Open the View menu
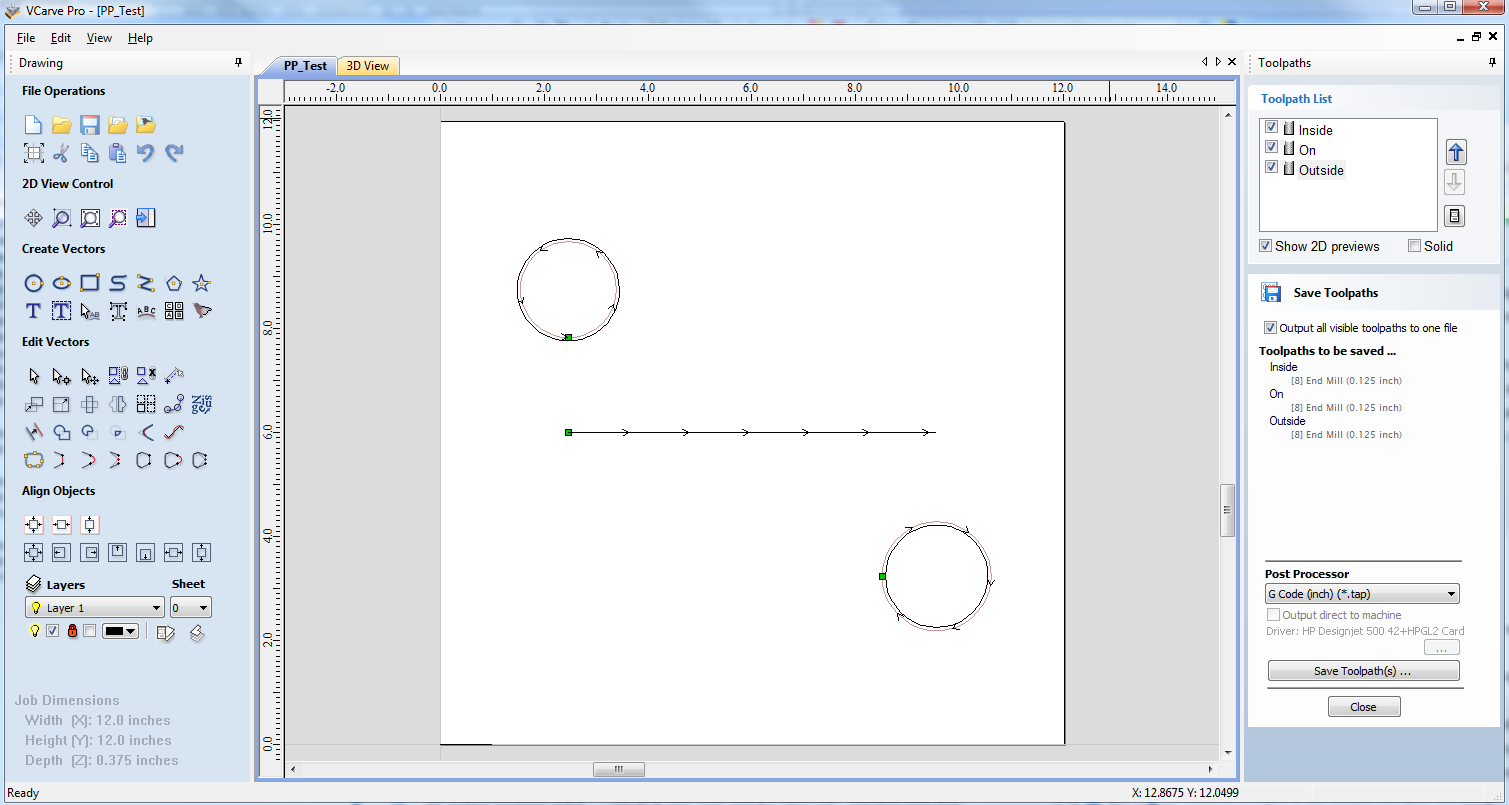The width and height of the screenshot is (1509, 805). [99, 38]
